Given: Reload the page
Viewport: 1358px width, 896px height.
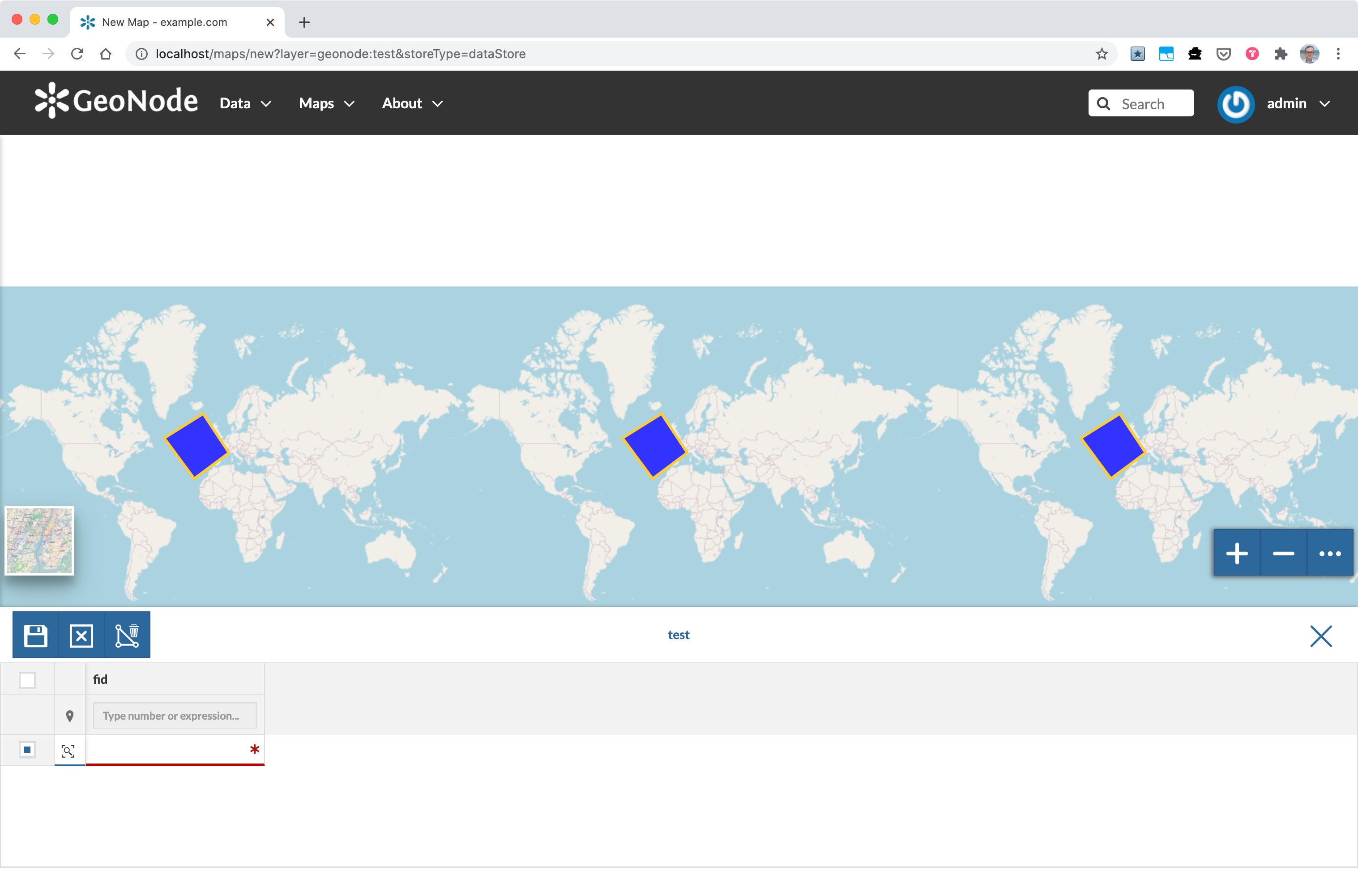Looking at the screenshot, I should coord(77,53).
